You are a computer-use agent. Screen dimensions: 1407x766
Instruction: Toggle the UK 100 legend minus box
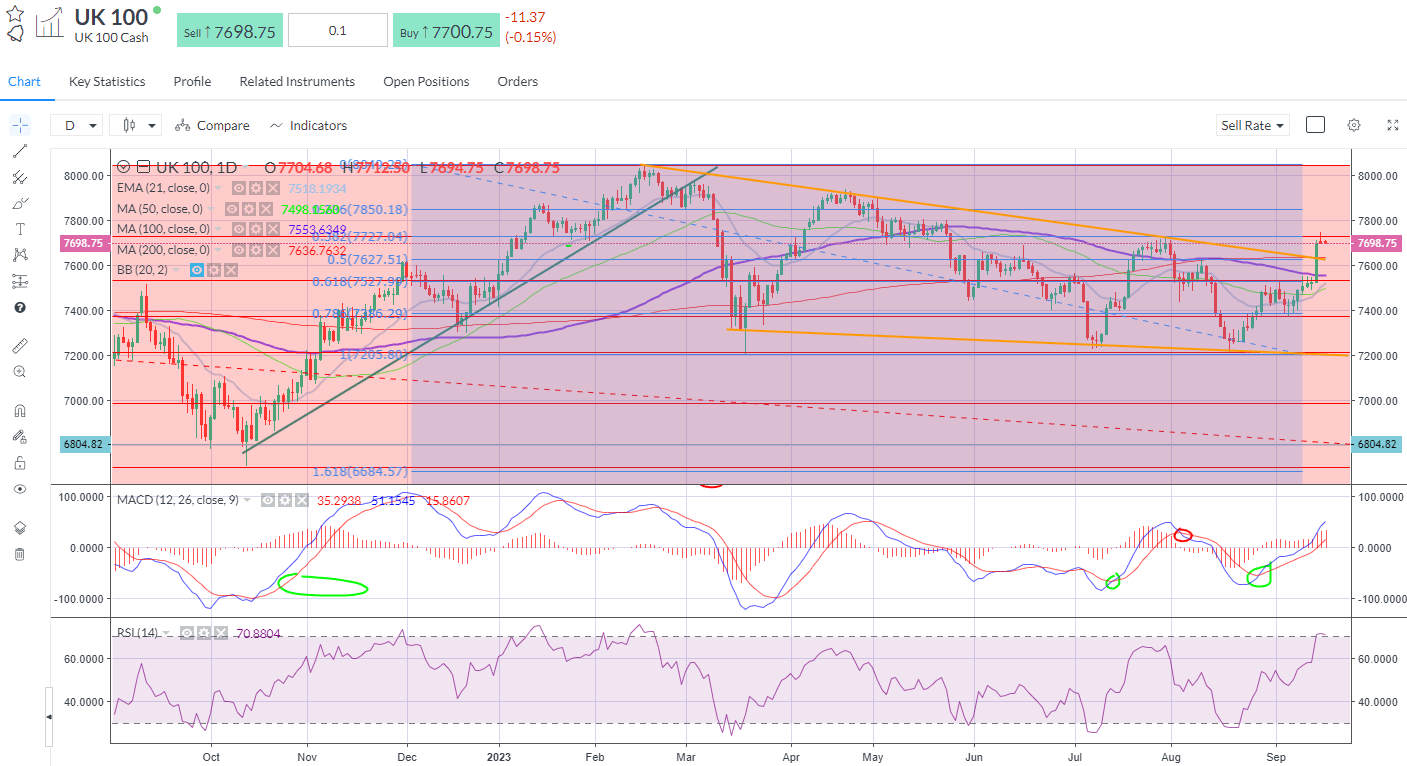[x=143, y=167]
